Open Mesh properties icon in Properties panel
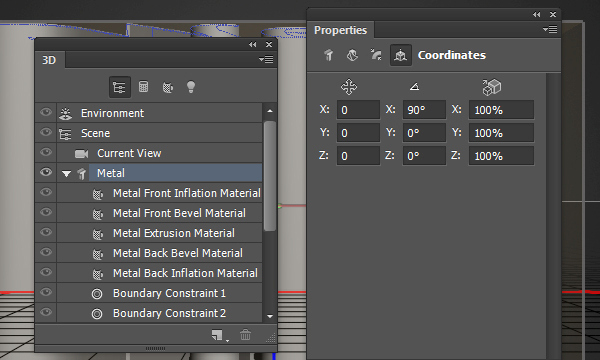The height and width of the screenshot is (360, 600). pos(329,55)
